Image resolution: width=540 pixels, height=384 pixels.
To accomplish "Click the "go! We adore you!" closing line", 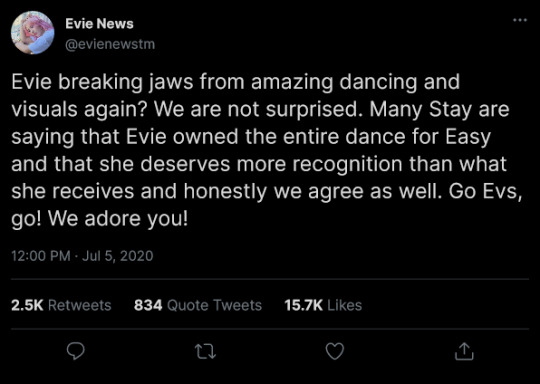I will tap(100, 219).
